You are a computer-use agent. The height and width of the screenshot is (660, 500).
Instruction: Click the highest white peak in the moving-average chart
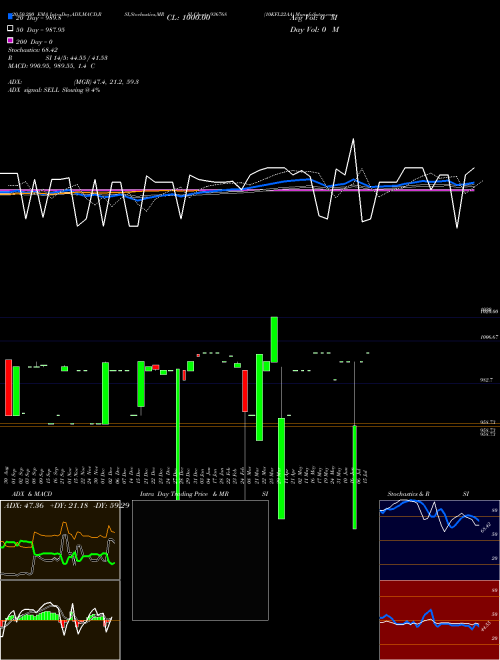pos(353,140)
